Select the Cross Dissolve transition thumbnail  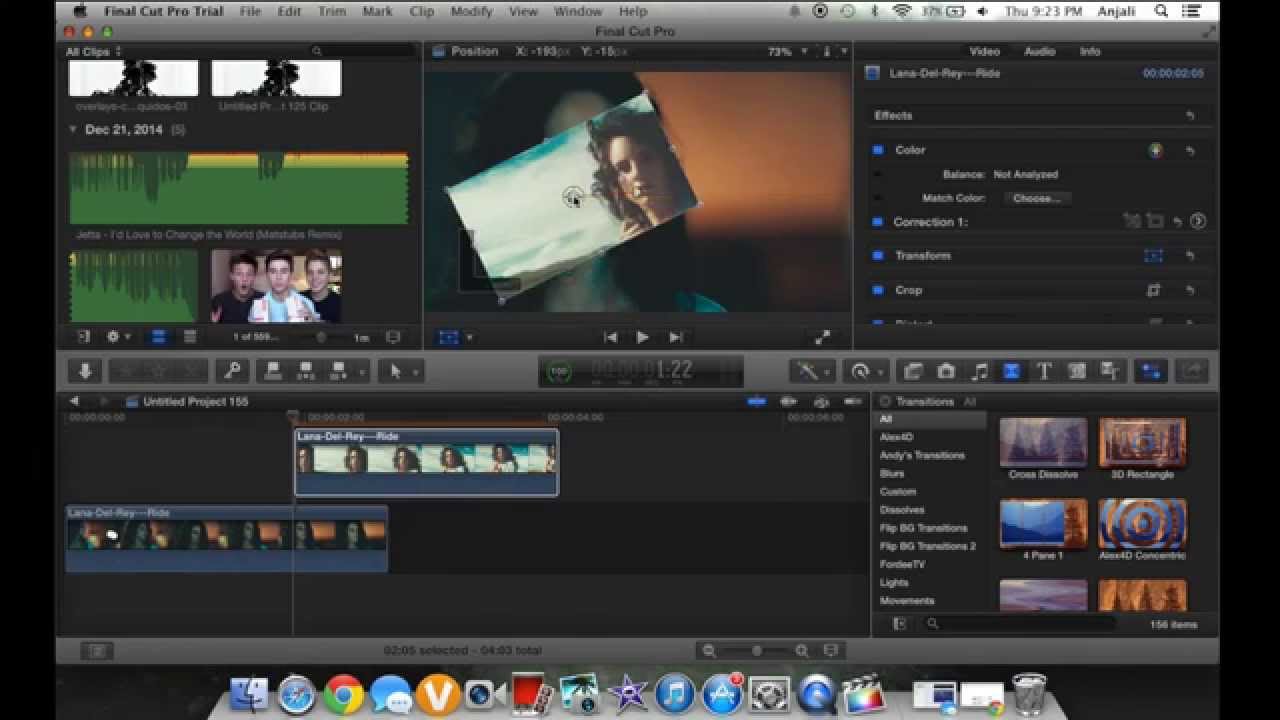(x=1043, y=443)
